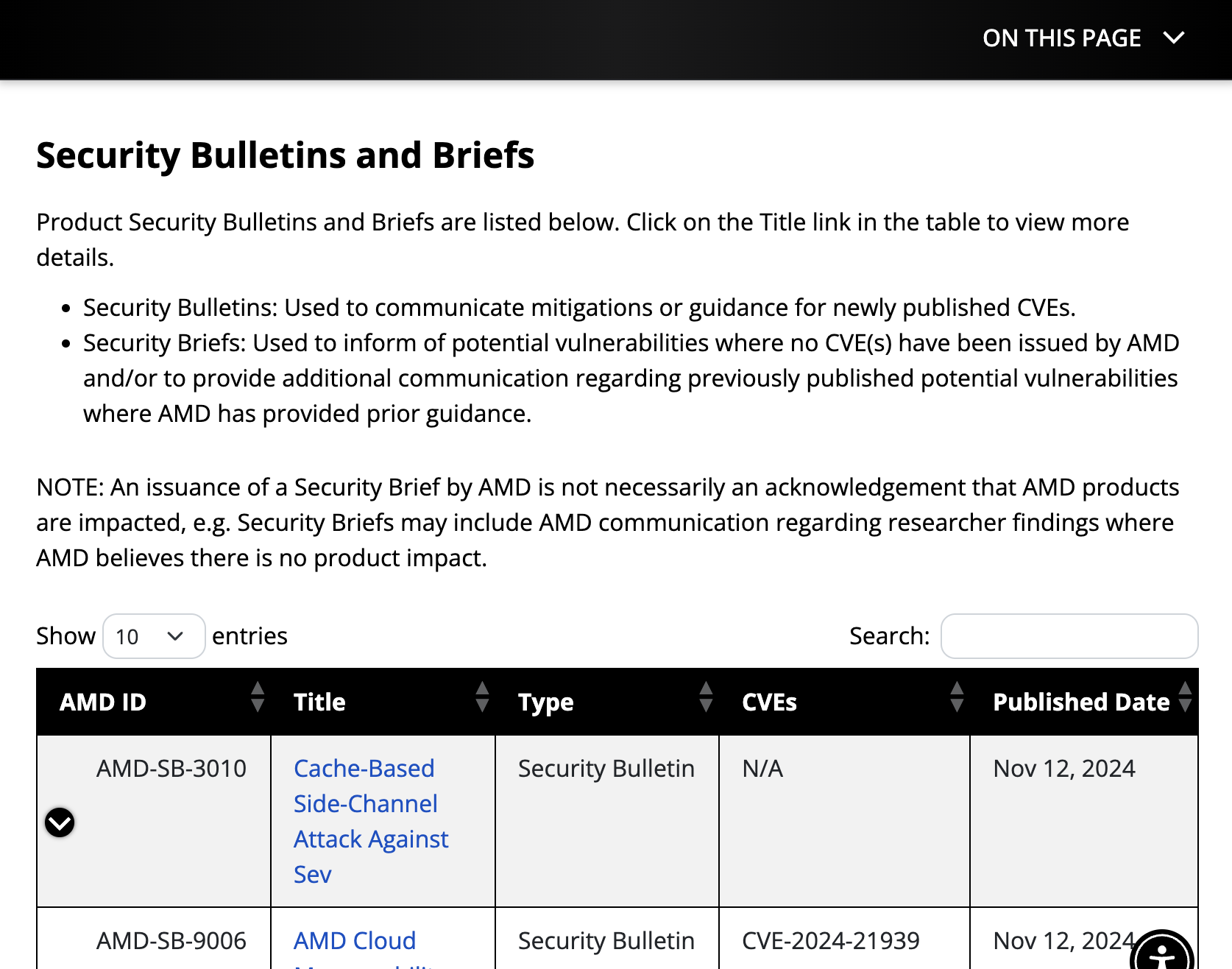Click the AMD-SB-9006 table cell
The height and width of the screenshot is (969, 1232).
[171, 940]
